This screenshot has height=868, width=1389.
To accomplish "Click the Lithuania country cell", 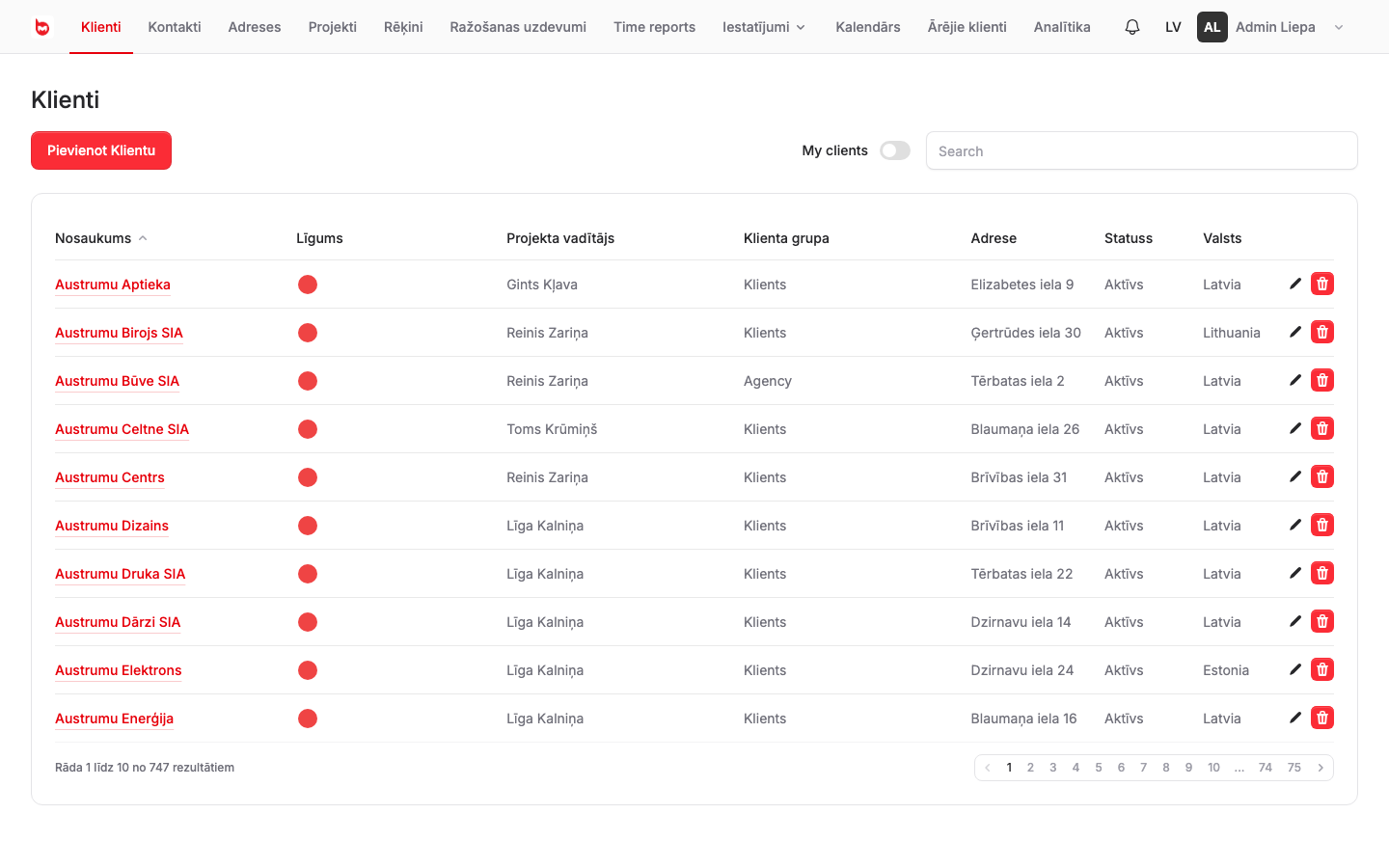I will (1232, 333).
